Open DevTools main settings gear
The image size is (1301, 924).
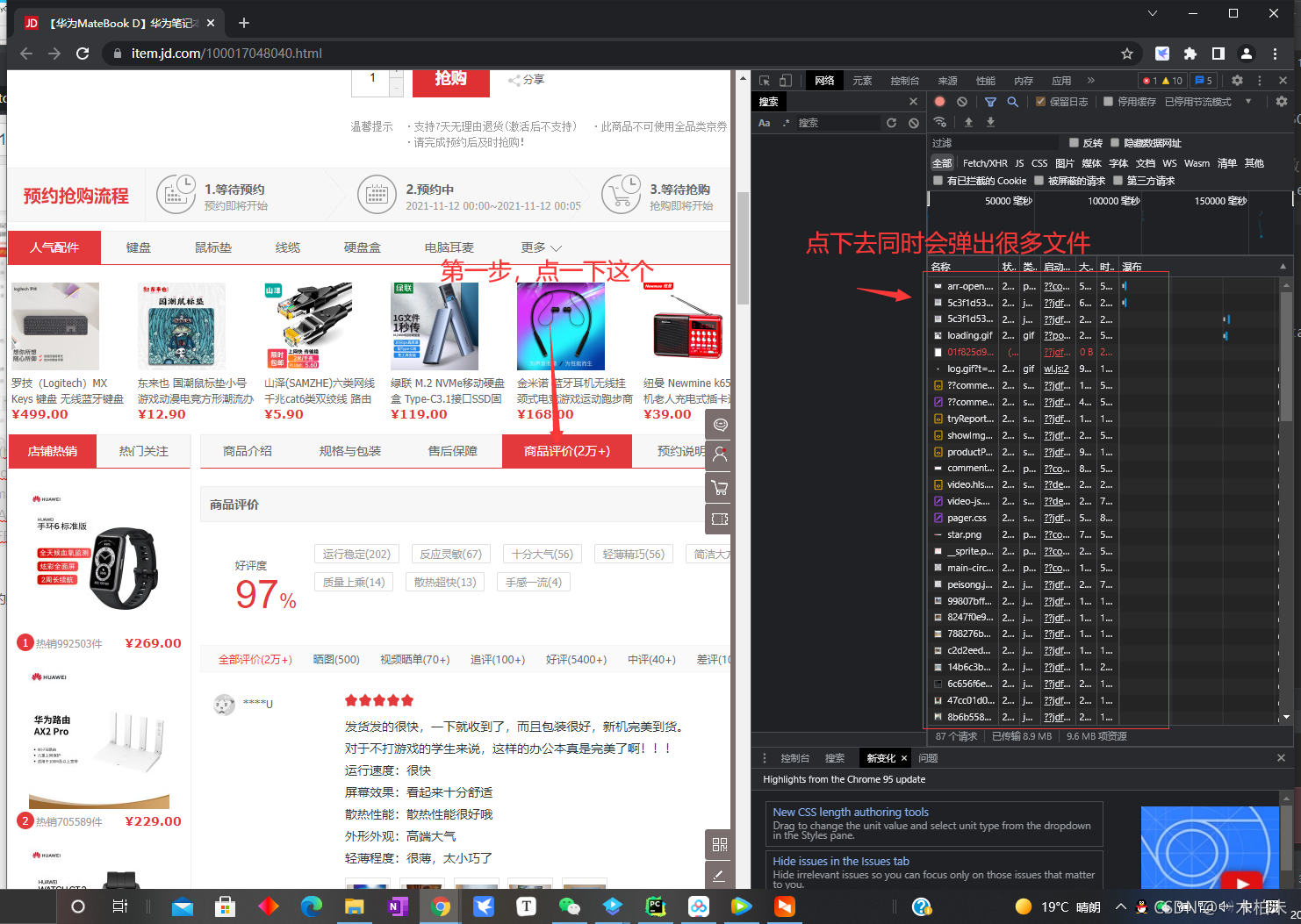tap(1237, 80)
